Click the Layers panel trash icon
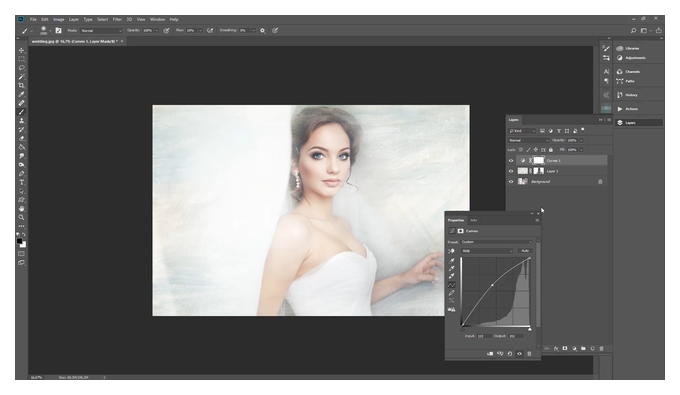 [602, 348]
